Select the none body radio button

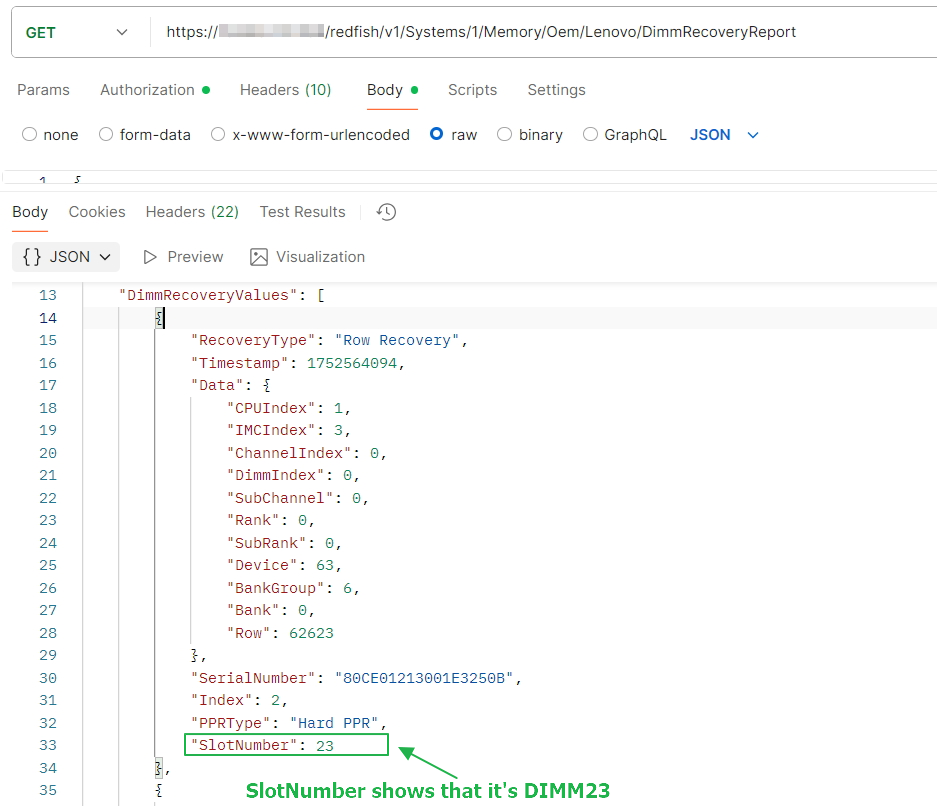[29, 135]
